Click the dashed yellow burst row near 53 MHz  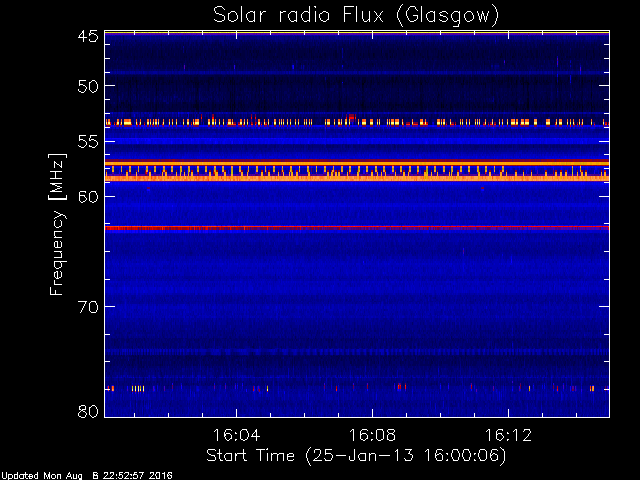[357, 122]
